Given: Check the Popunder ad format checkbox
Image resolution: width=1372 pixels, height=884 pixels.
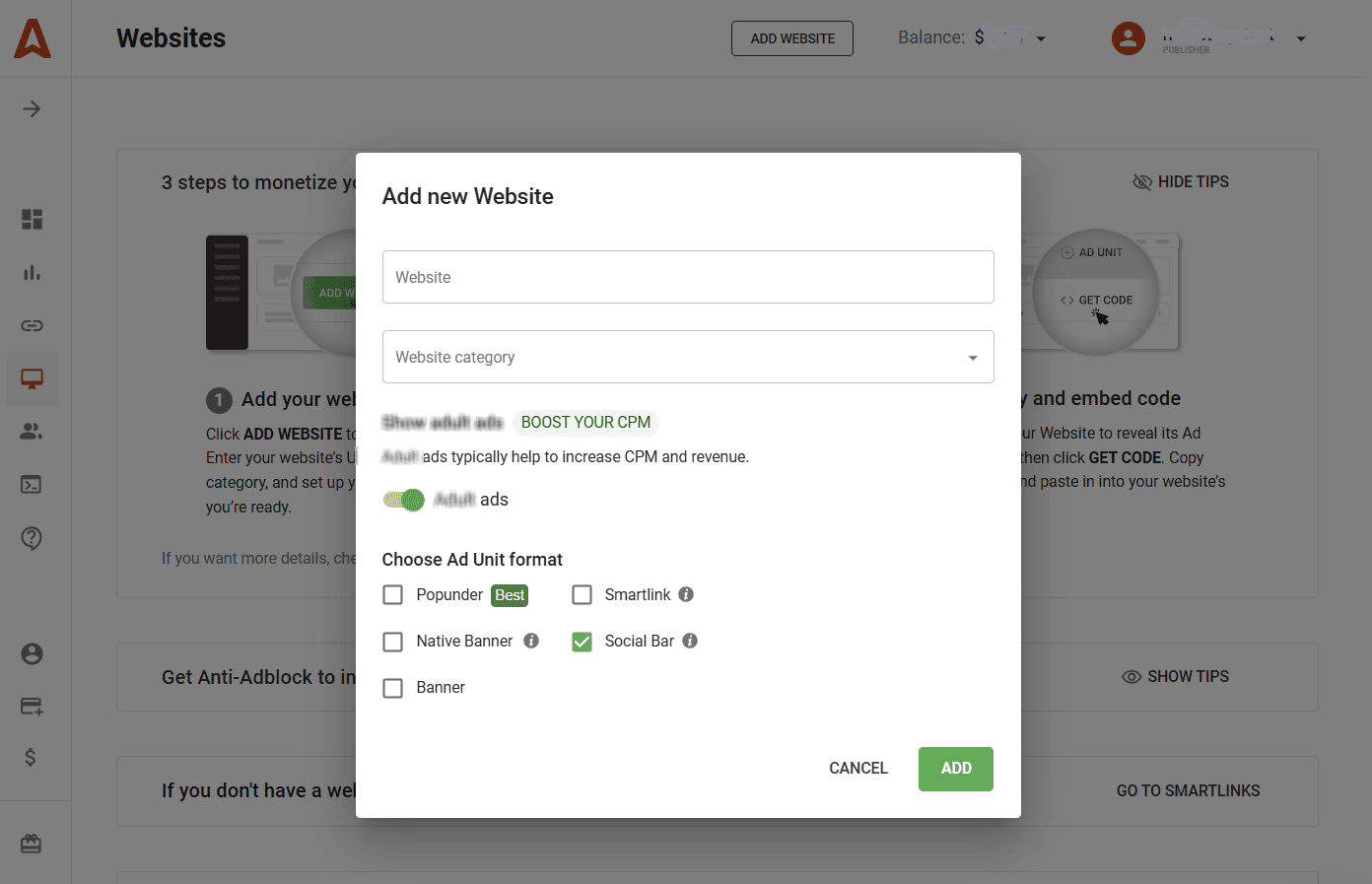Looking at the screenshot, I should click(393, 595).
